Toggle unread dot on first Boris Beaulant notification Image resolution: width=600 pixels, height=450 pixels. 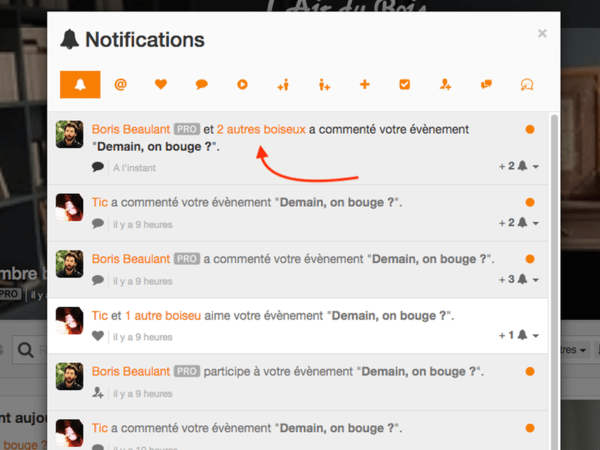[530, 129]
